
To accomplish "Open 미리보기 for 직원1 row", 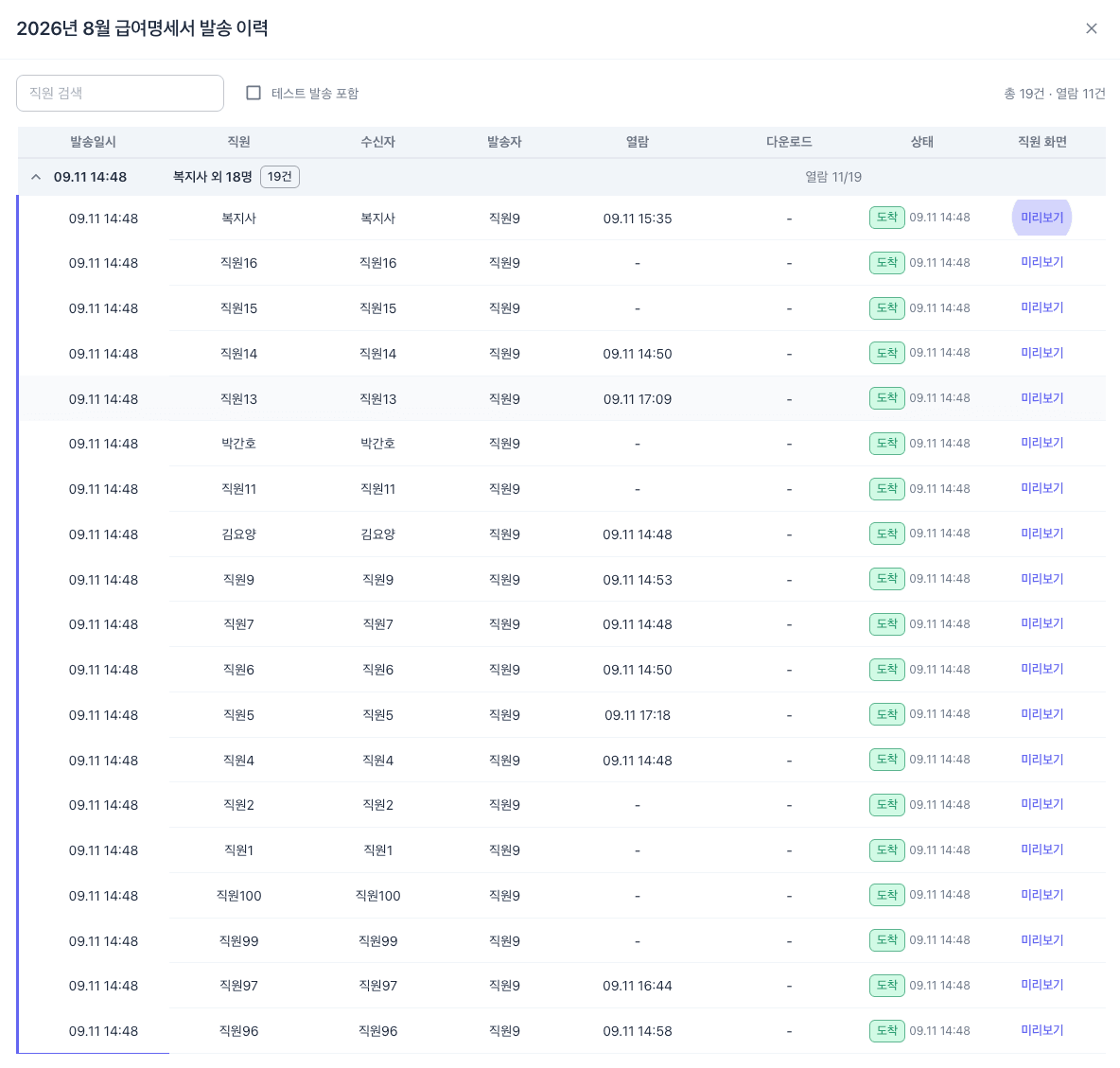I will [x=1041, y=849].
